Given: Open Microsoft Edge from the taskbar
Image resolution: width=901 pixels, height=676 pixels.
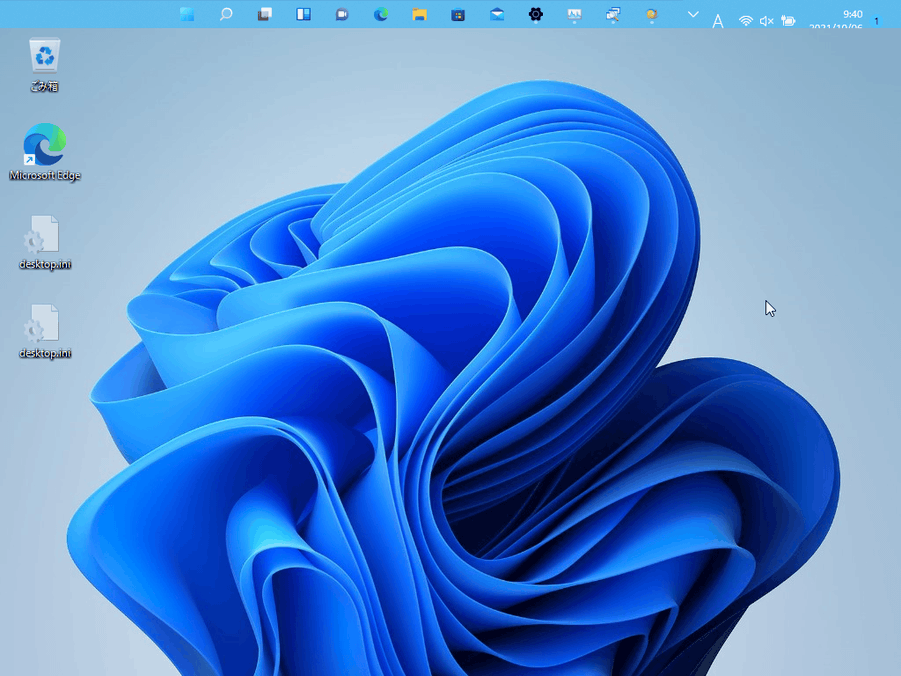Looking at the screenshot, I should [380, 14].
